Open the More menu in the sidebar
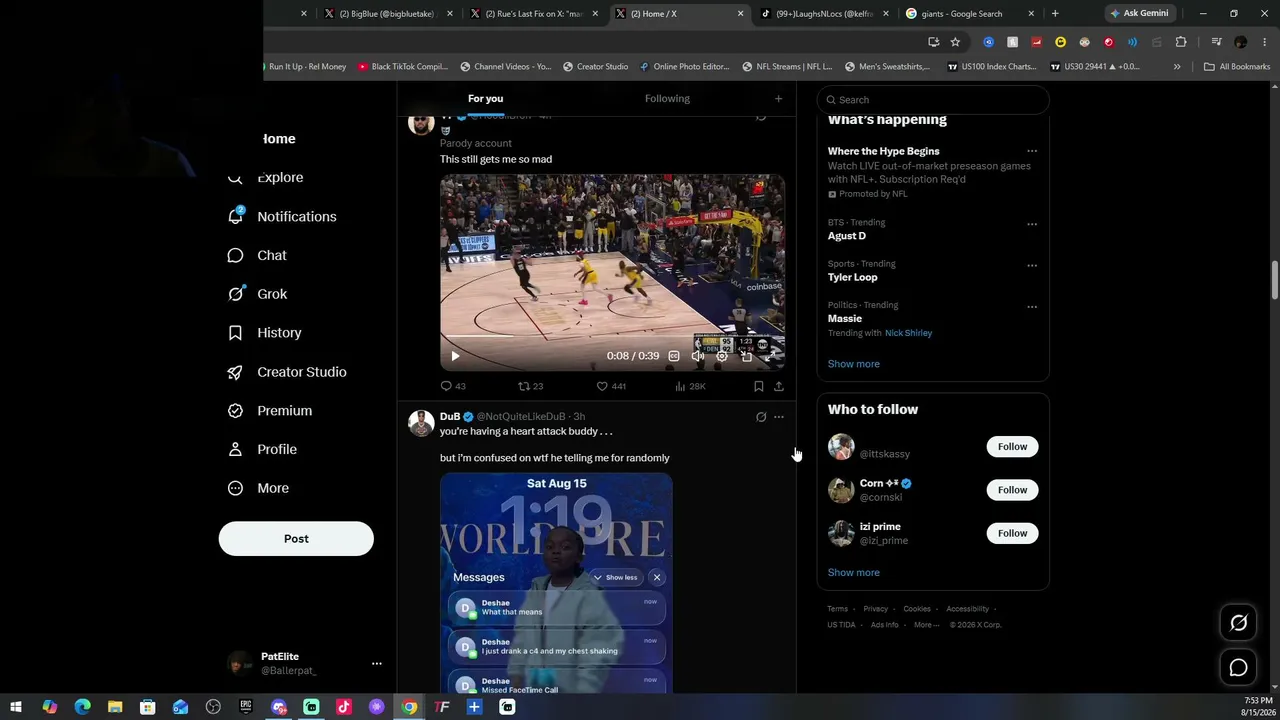This screenshot has height=720, width=1280. pyautogui.click(x=259, y=489)
